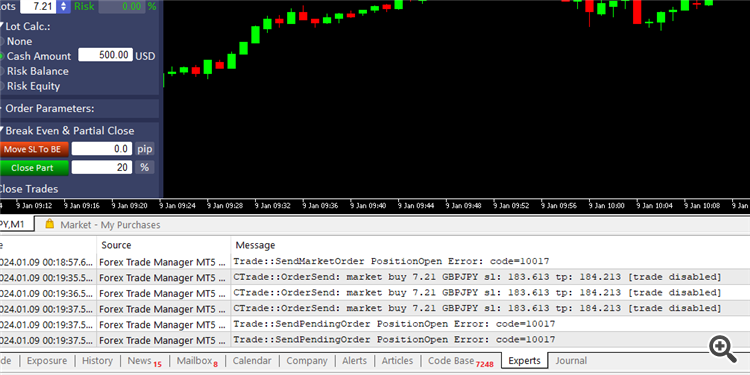
Task: Click the Risk percent field 0.00
Action: pos(121,6)
